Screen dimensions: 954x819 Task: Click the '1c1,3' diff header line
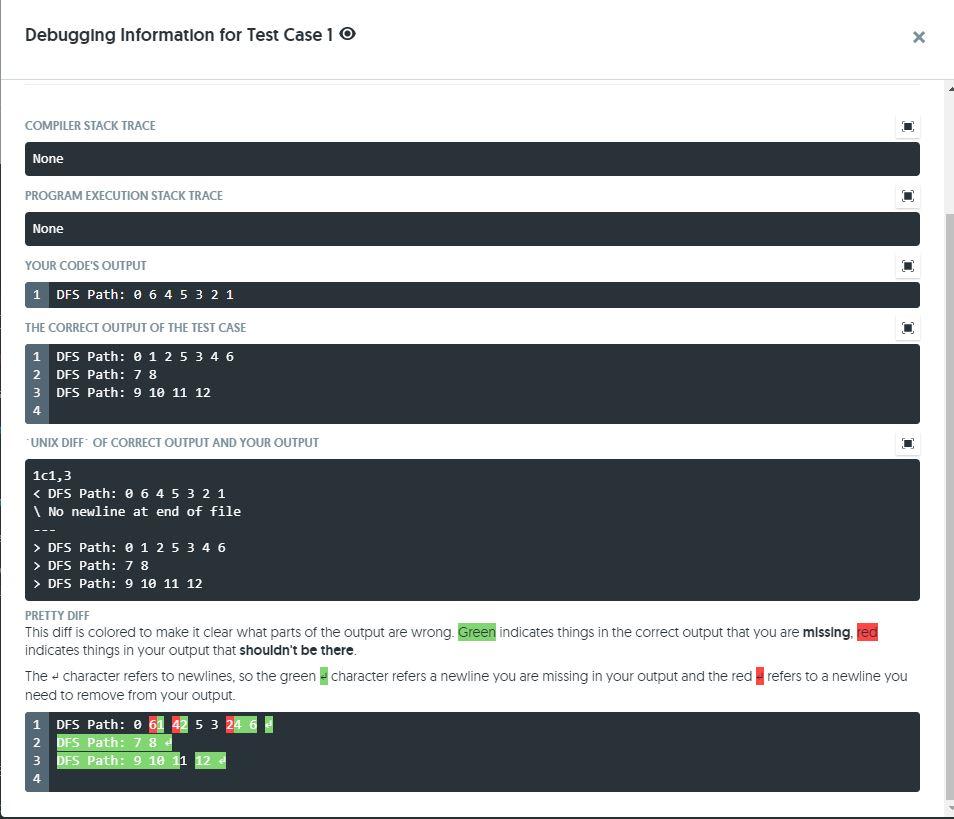[x=52, y=475]
